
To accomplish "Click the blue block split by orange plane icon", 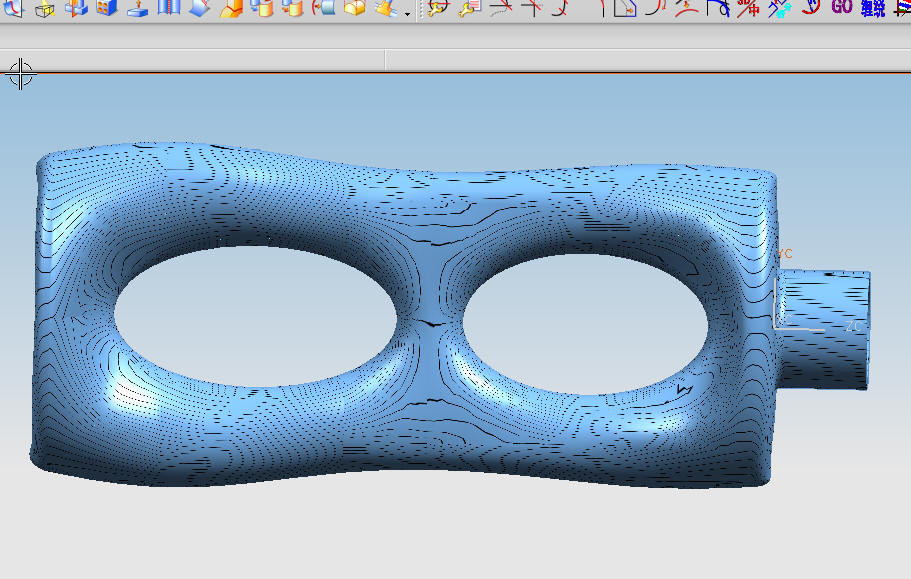I will coord(76,8).
